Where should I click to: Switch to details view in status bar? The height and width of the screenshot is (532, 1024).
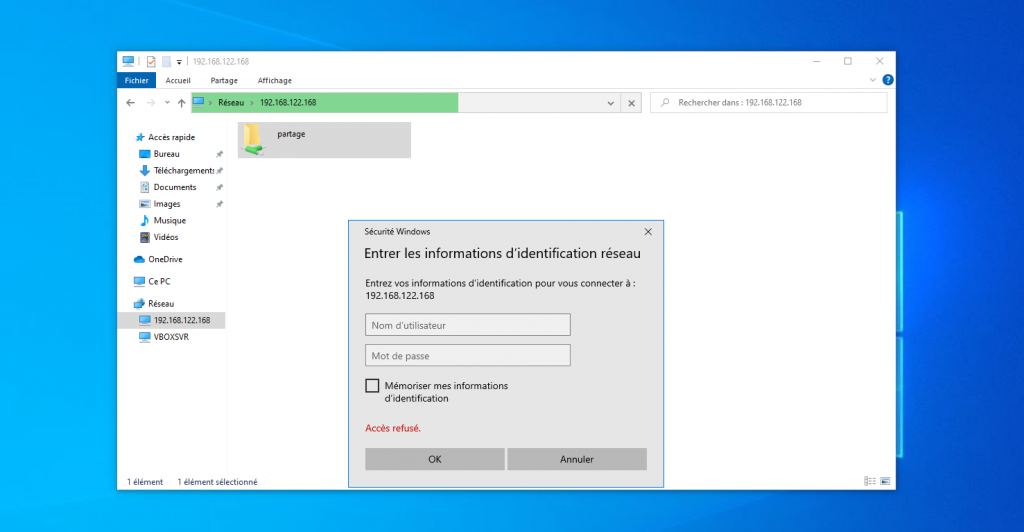(869, 482)
